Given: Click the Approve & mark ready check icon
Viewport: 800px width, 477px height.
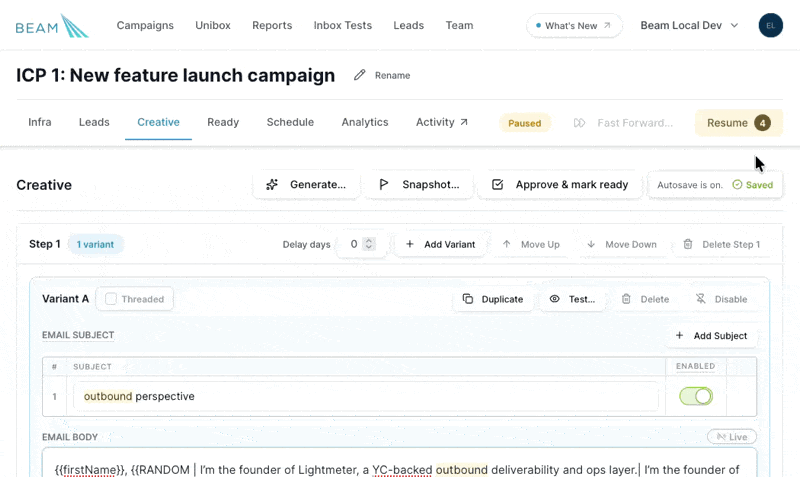Looking at the screenshot, I should pos(497,185).
